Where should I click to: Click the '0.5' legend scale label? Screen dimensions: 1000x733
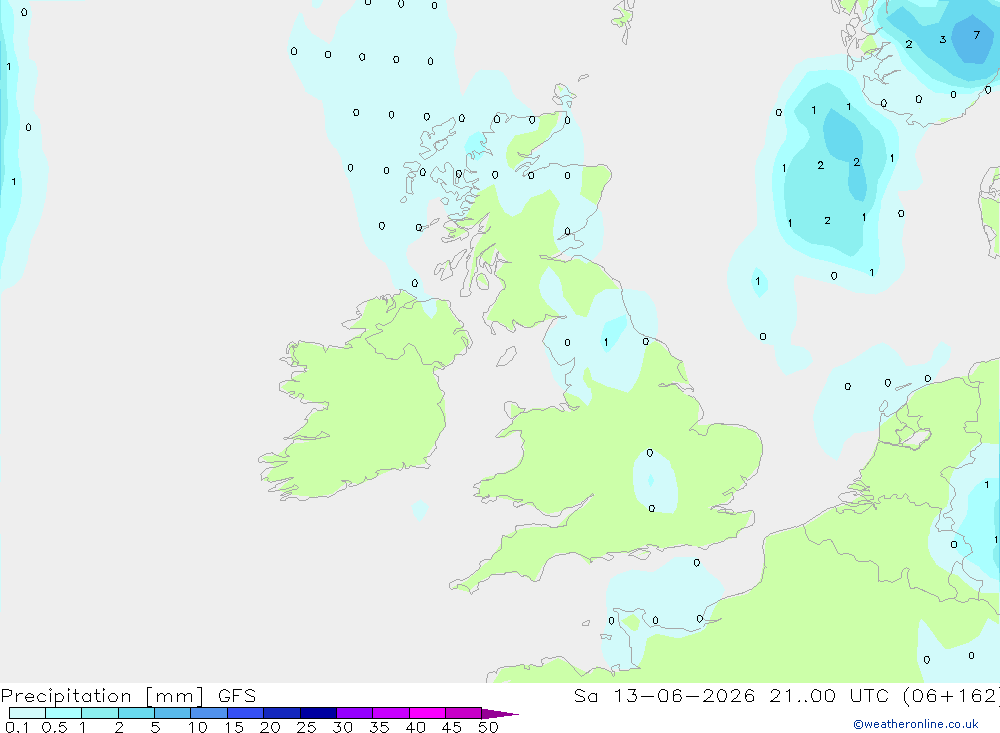point(54,727)
